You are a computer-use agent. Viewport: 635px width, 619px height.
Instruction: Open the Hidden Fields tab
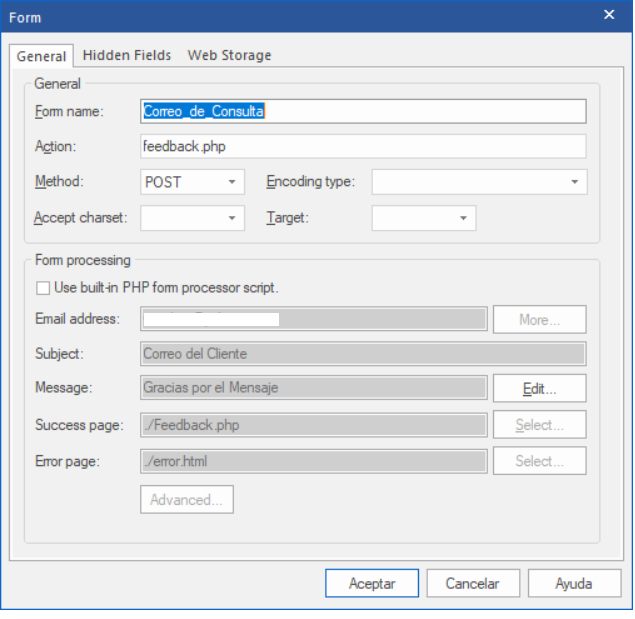[x=127, y=55]
